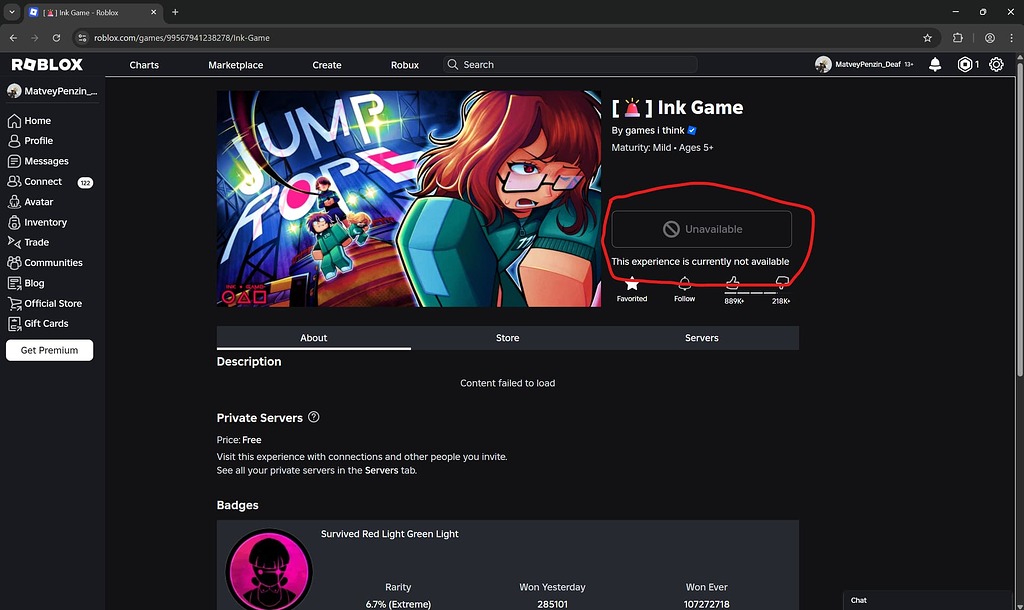Open Home from the sidebar

(x=29, y=121)
